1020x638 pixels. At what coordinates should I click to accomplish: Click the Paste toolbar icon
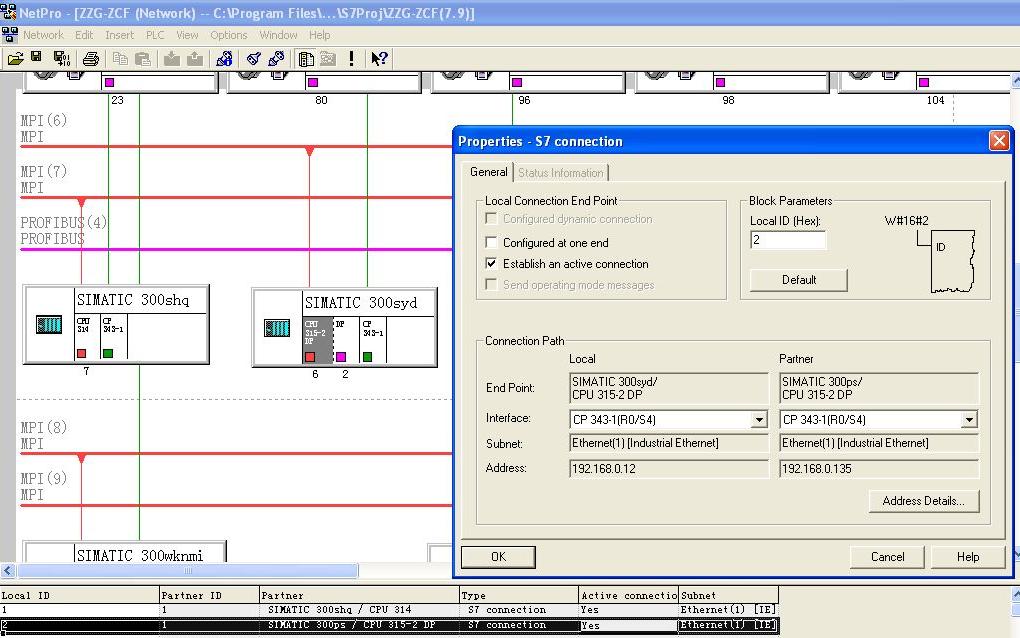[142, 59]
